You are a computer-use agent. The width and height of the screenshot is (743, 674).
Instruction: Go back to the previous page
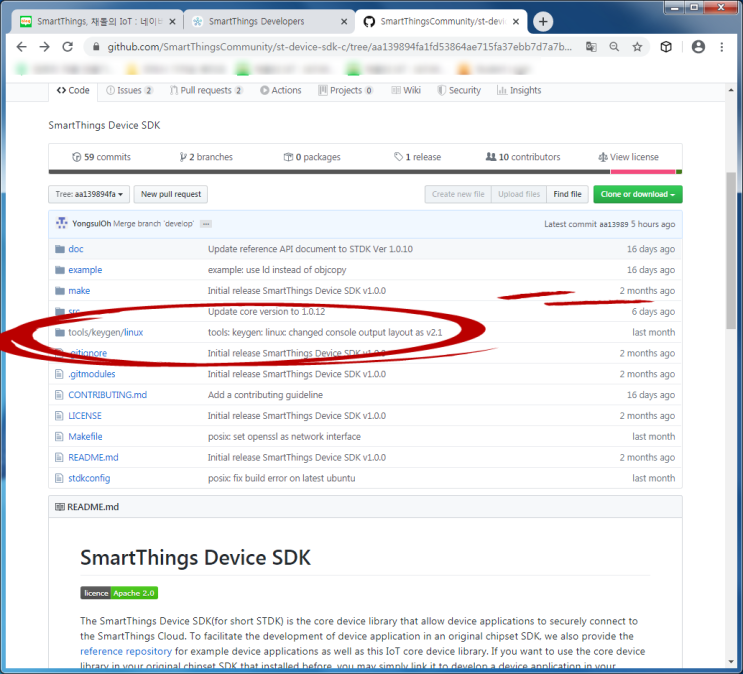[22, 46]
